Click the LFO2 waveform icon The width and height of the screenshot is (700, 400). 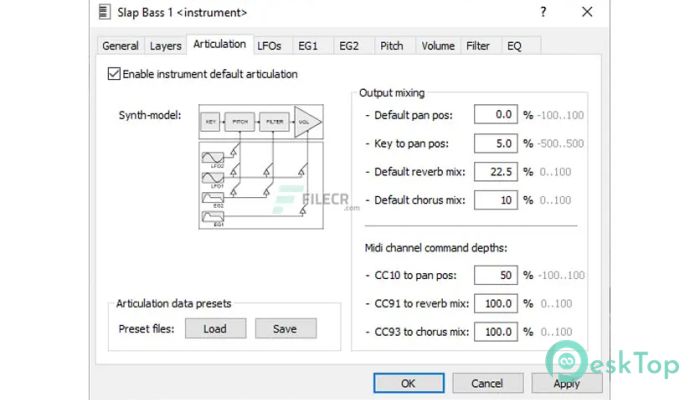(x=212, y=158)
